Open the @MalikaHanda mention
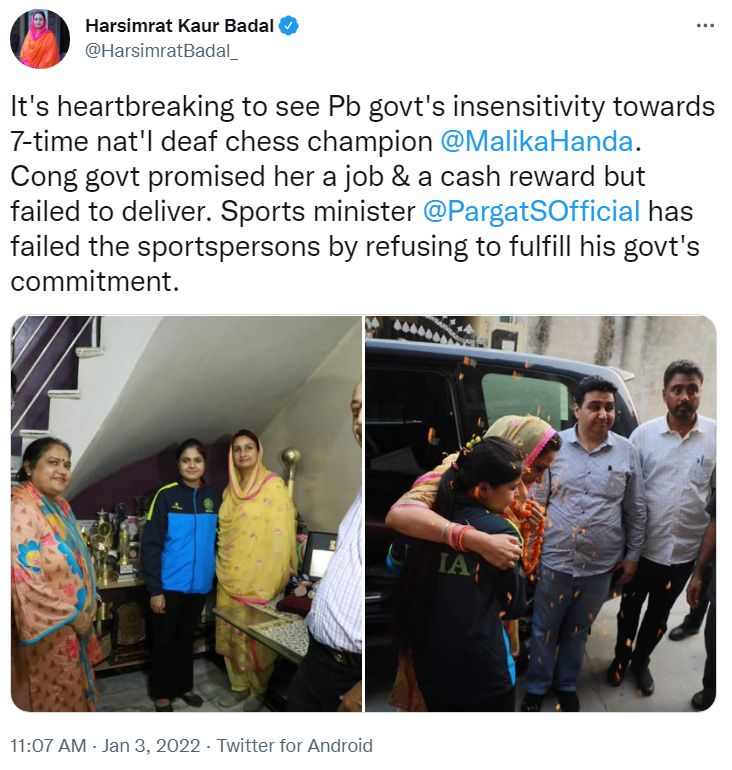Viewport: 732px width, 770px height. pos(537,141)
